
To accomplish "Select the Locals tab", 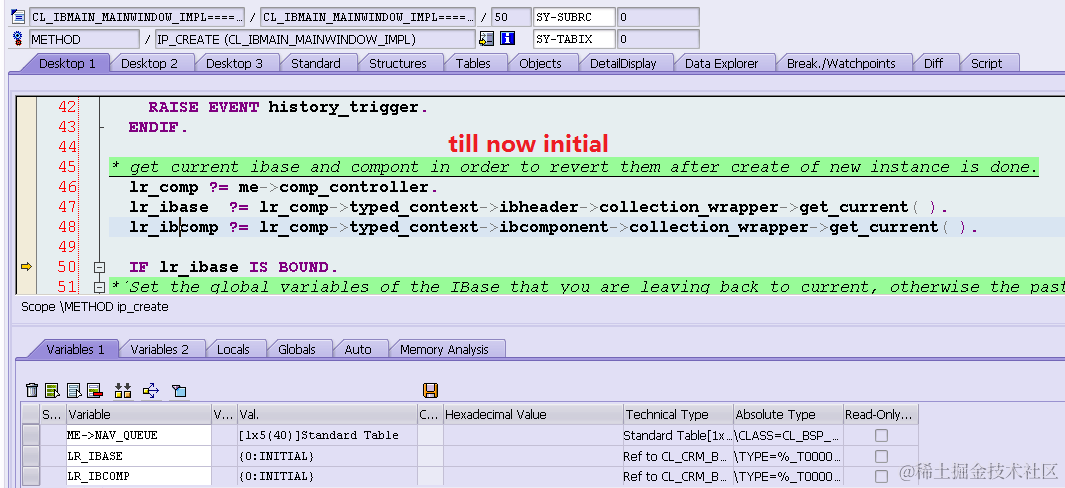I will coord(233,349).
